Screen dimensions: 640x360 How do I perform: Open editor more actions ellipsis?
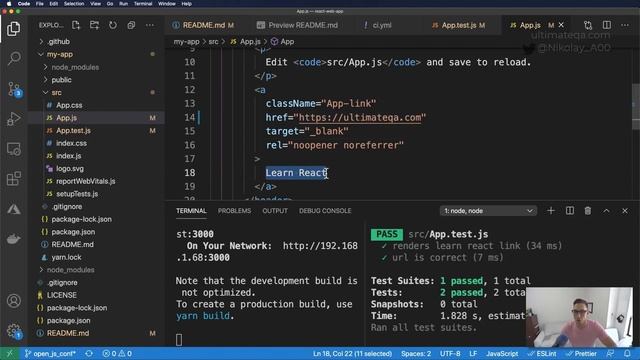point(625,25)
